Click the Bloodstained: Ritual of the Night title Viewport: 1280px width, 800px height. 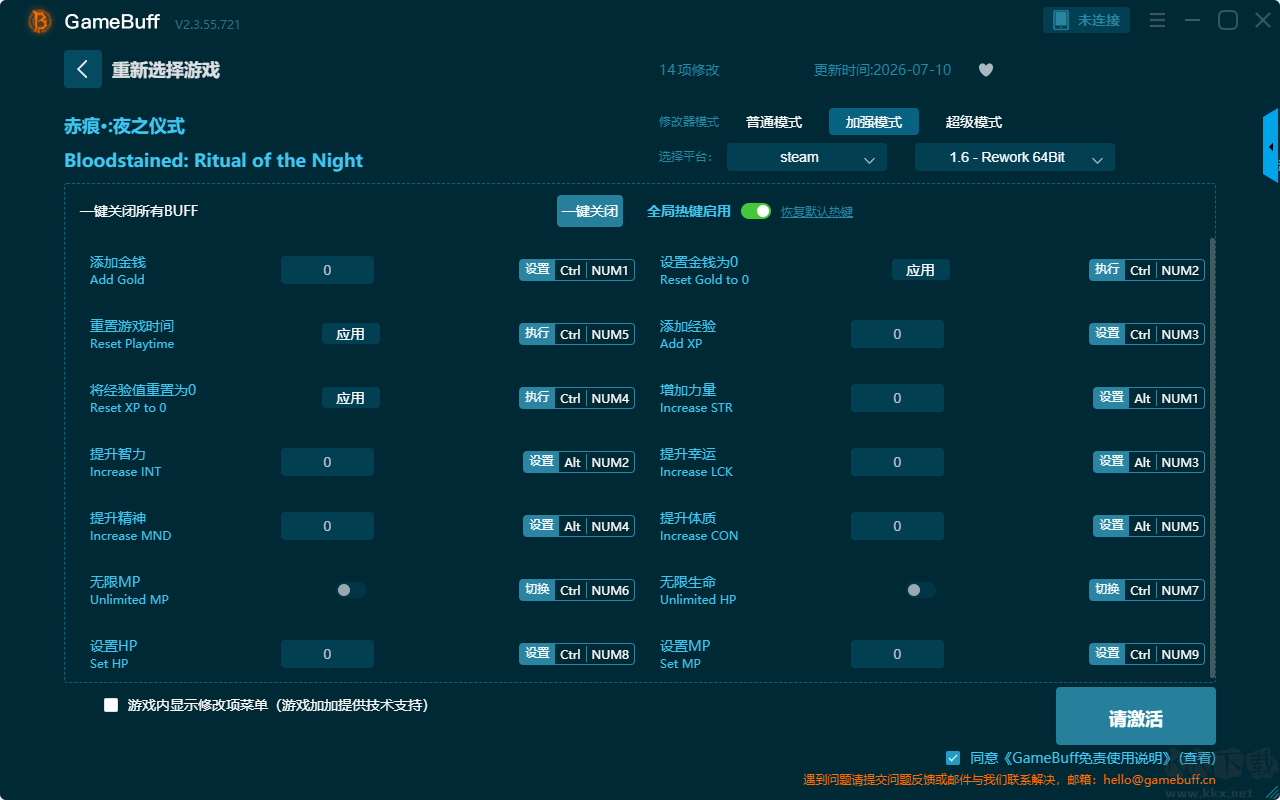213,161
